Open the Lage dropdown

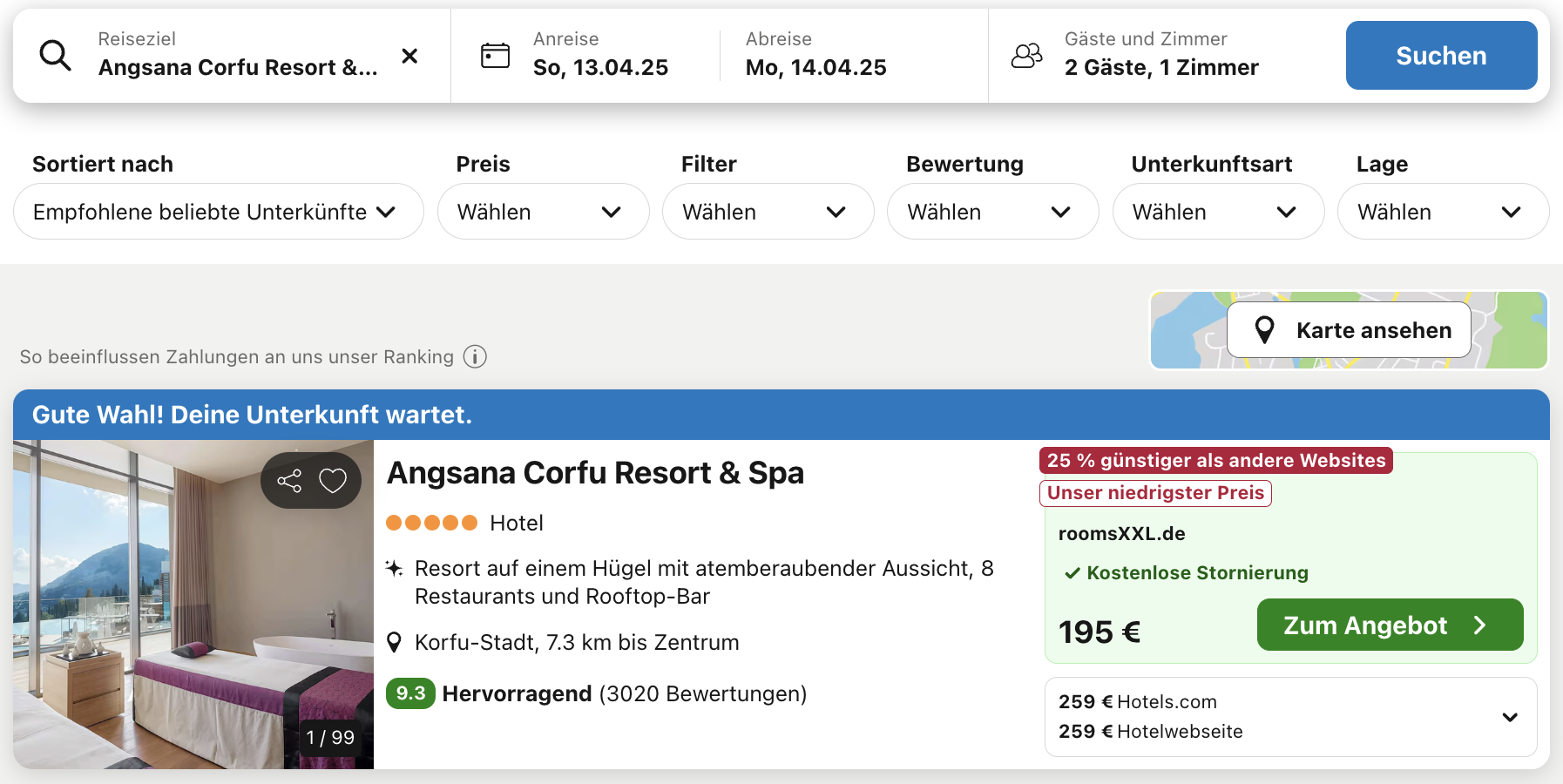pyautogui.click(x=1444, y=212)
